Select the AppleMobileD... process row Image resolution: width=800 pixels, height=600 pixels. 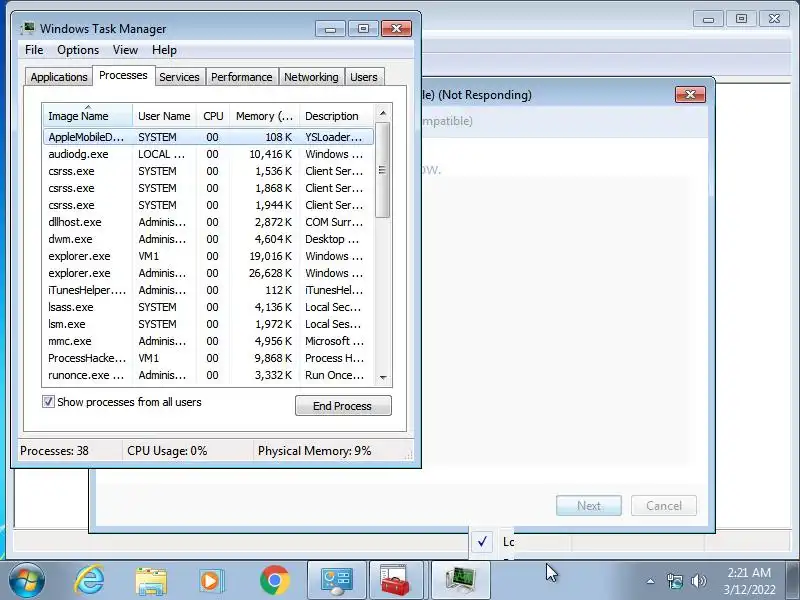click(209, 137)
